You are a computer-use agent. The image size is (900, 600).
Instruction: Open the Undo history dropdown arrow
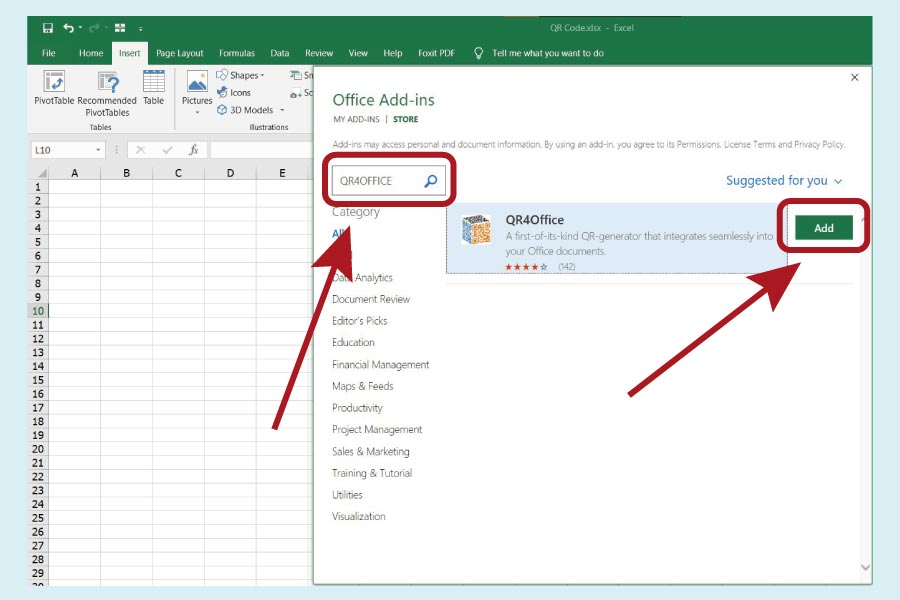pyautogui.click(x=80, y=28)
